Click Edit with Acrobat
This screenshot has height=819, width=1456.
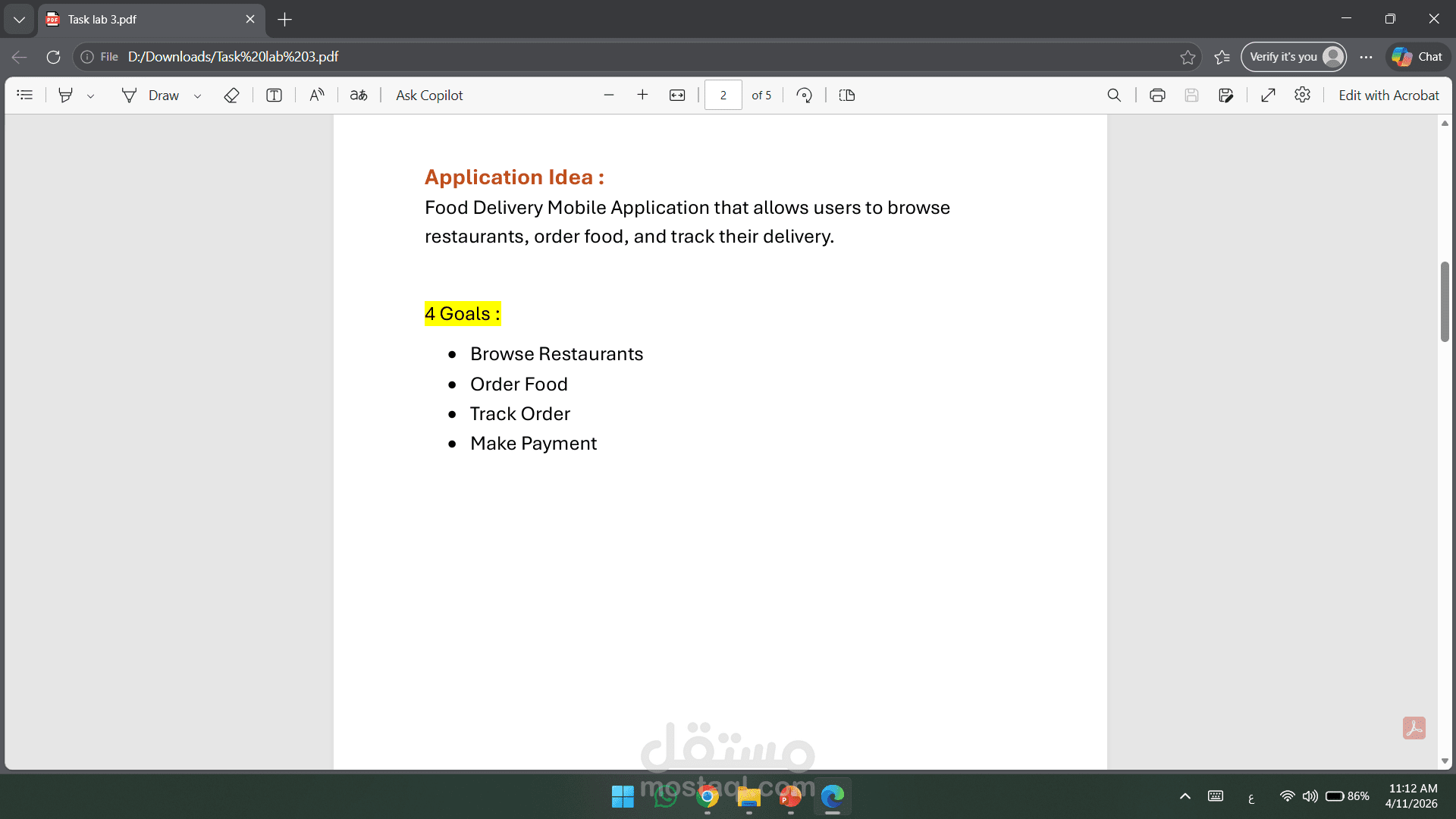pyautogui.click(x=1388, y=96)
